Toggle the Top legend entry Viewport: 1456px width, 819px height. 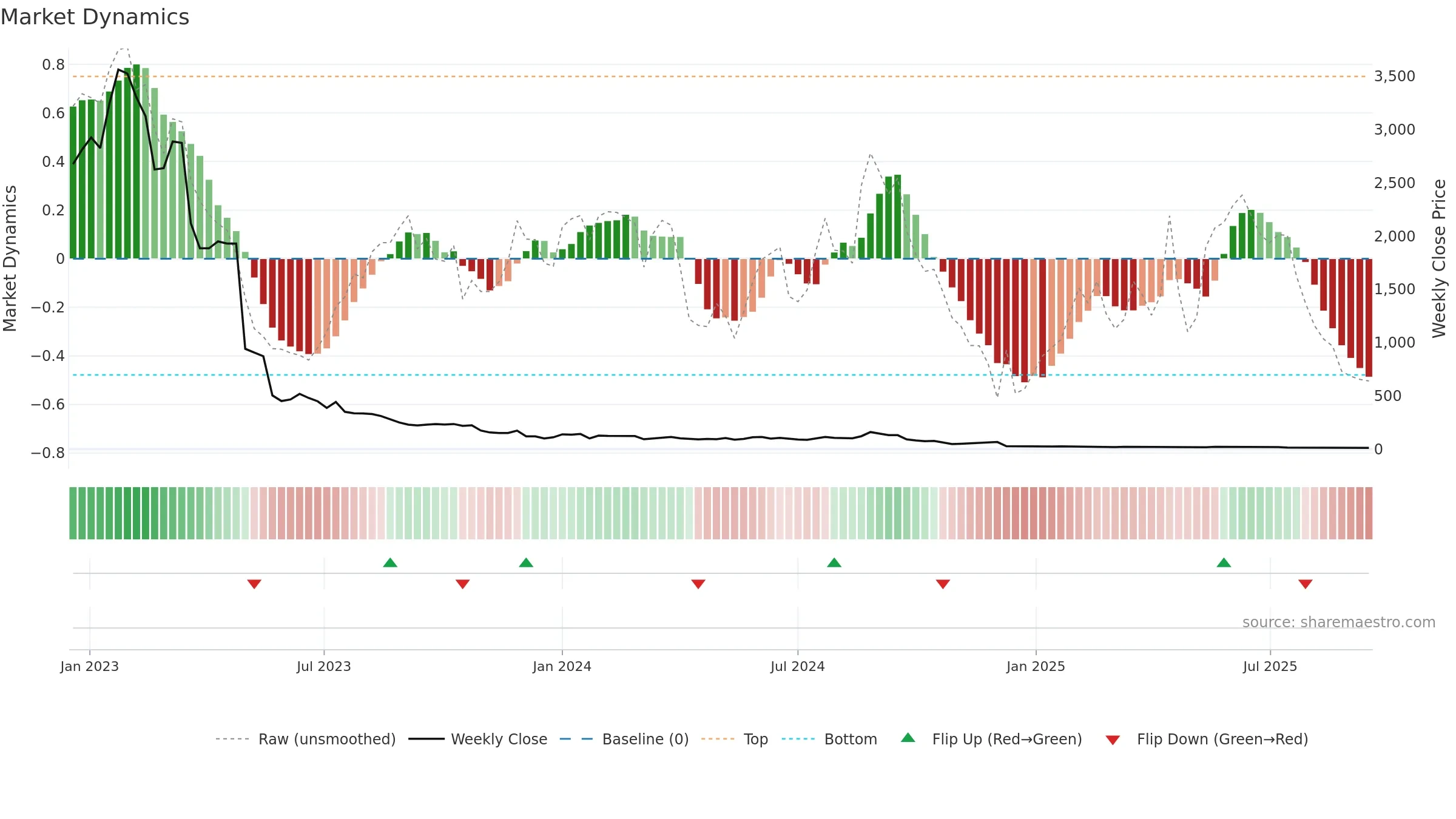pyautogui.click(x=734, y=739)
